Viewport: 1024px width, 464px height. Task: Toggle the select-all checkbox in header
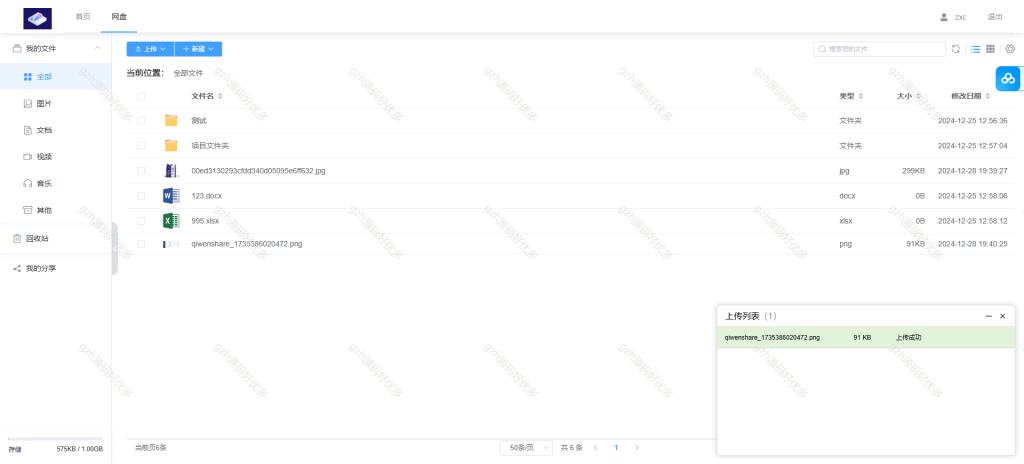pos(141,97)
